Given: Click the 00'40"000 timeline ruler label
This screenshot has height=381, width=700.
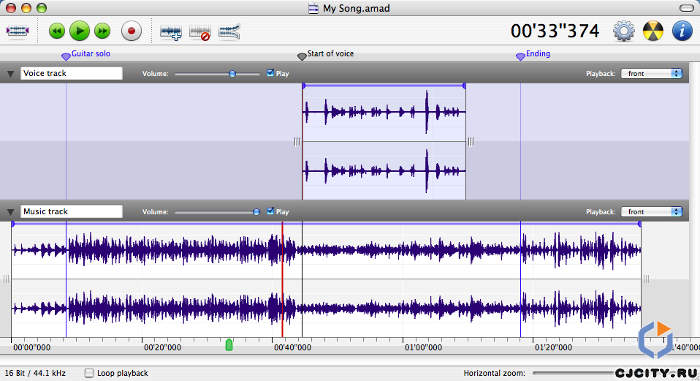Looking at the screenshot, I should [x=292, y=347].
